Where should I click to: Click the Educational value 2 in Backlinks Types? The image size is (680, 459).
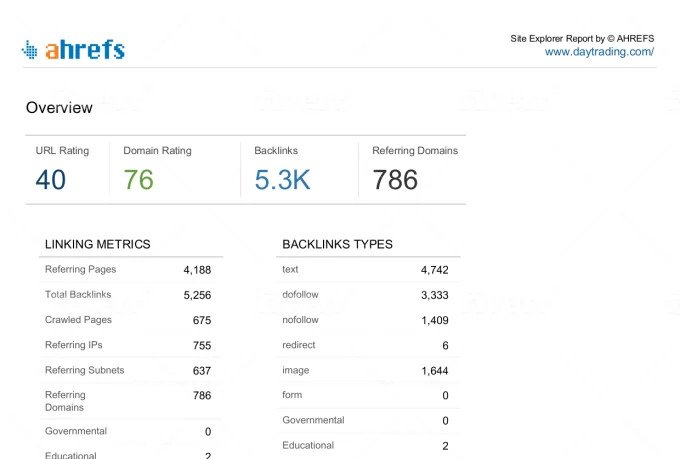tap(445, 446)
